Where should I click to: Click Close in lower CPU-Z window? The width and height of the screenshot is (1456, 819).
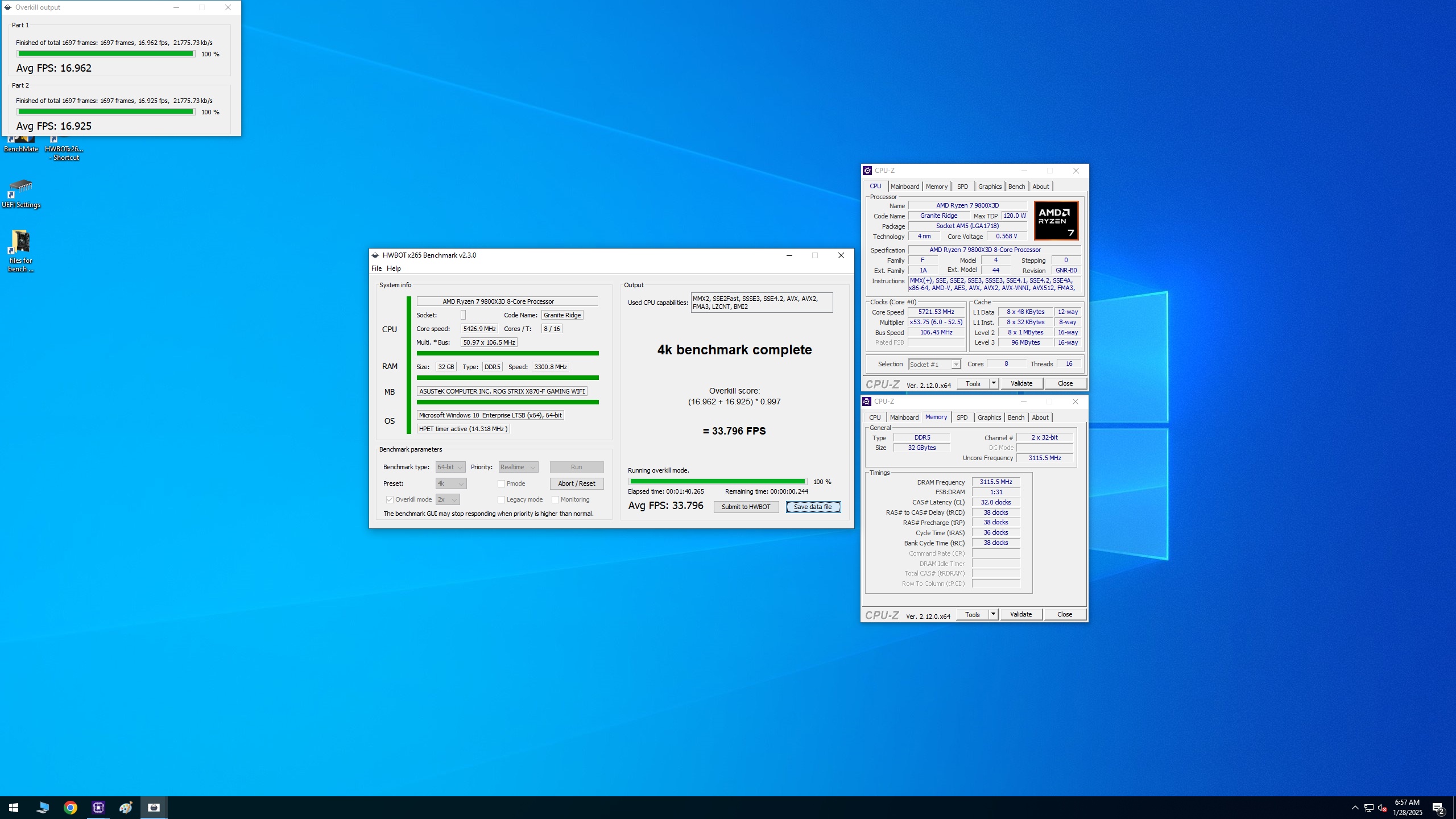click(1064, 614)
